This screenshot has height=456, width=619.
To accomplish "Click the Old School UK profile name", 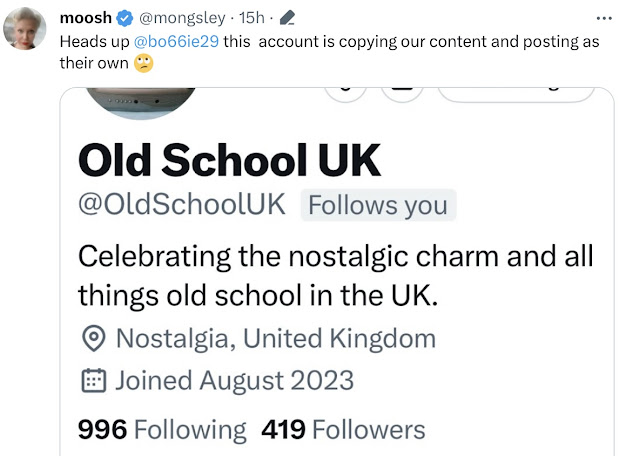I will [229, 160].
